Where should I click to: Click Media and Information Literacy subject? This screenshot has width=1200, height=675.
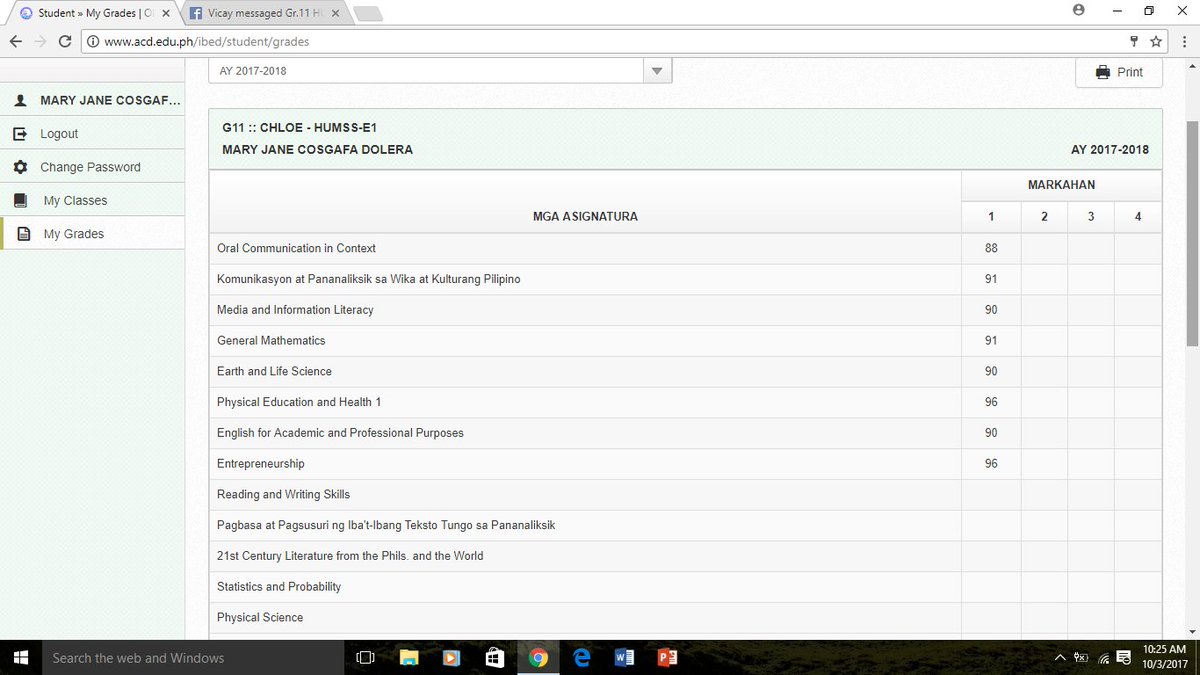tap(295, 310)
